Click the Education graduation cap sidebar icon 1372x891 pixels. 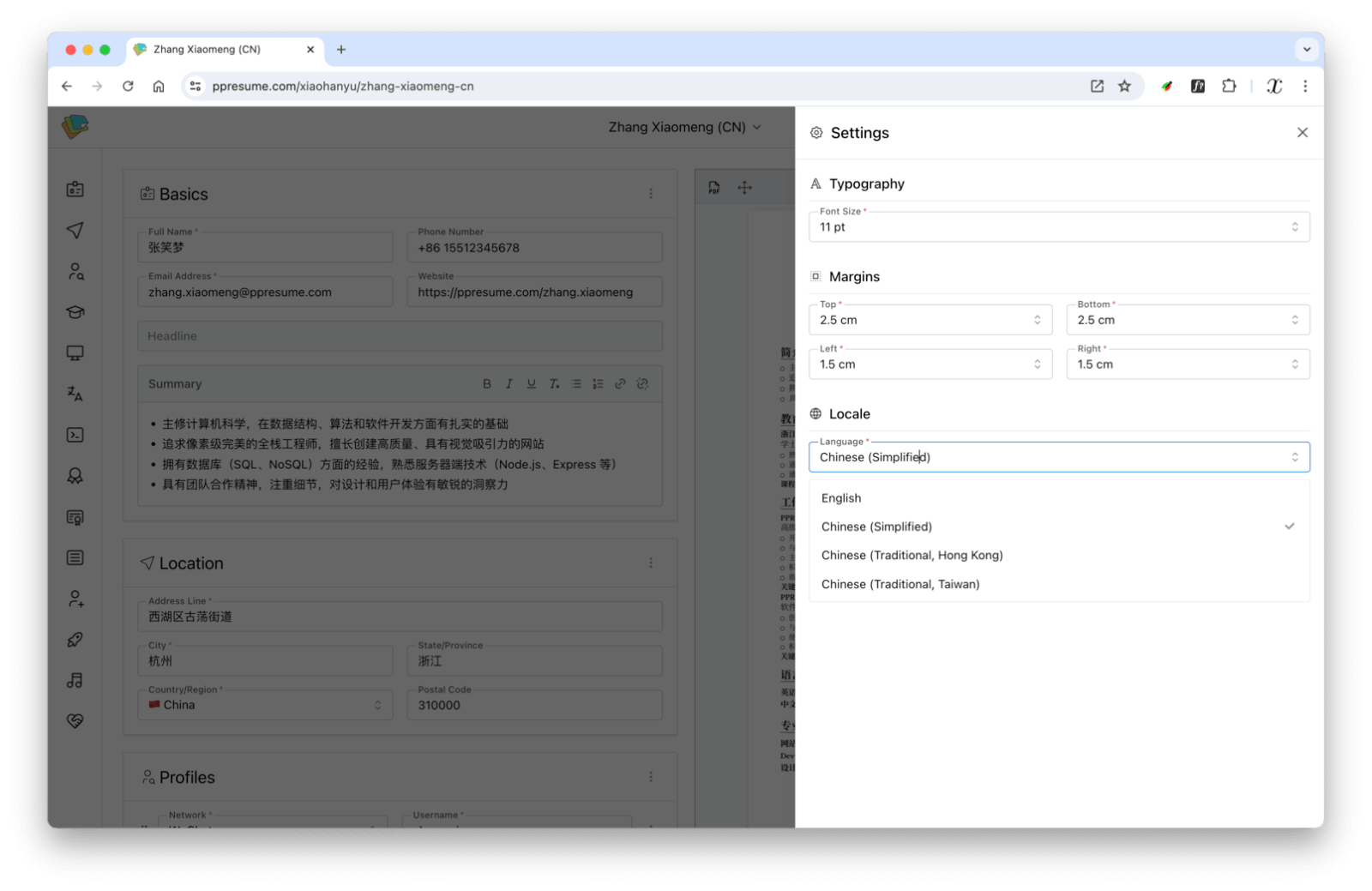pos(75,312)
